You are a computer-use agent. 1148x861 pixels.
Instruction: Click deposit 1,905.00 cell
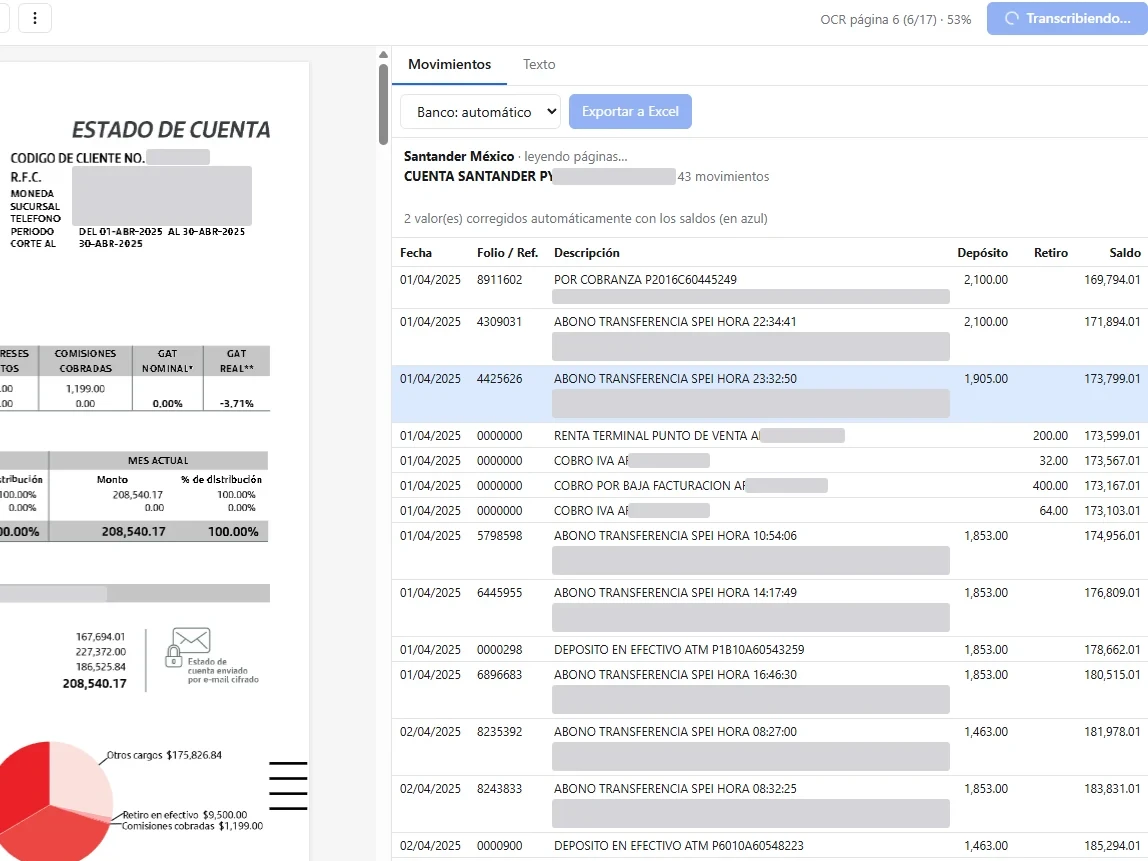[985, 379]
